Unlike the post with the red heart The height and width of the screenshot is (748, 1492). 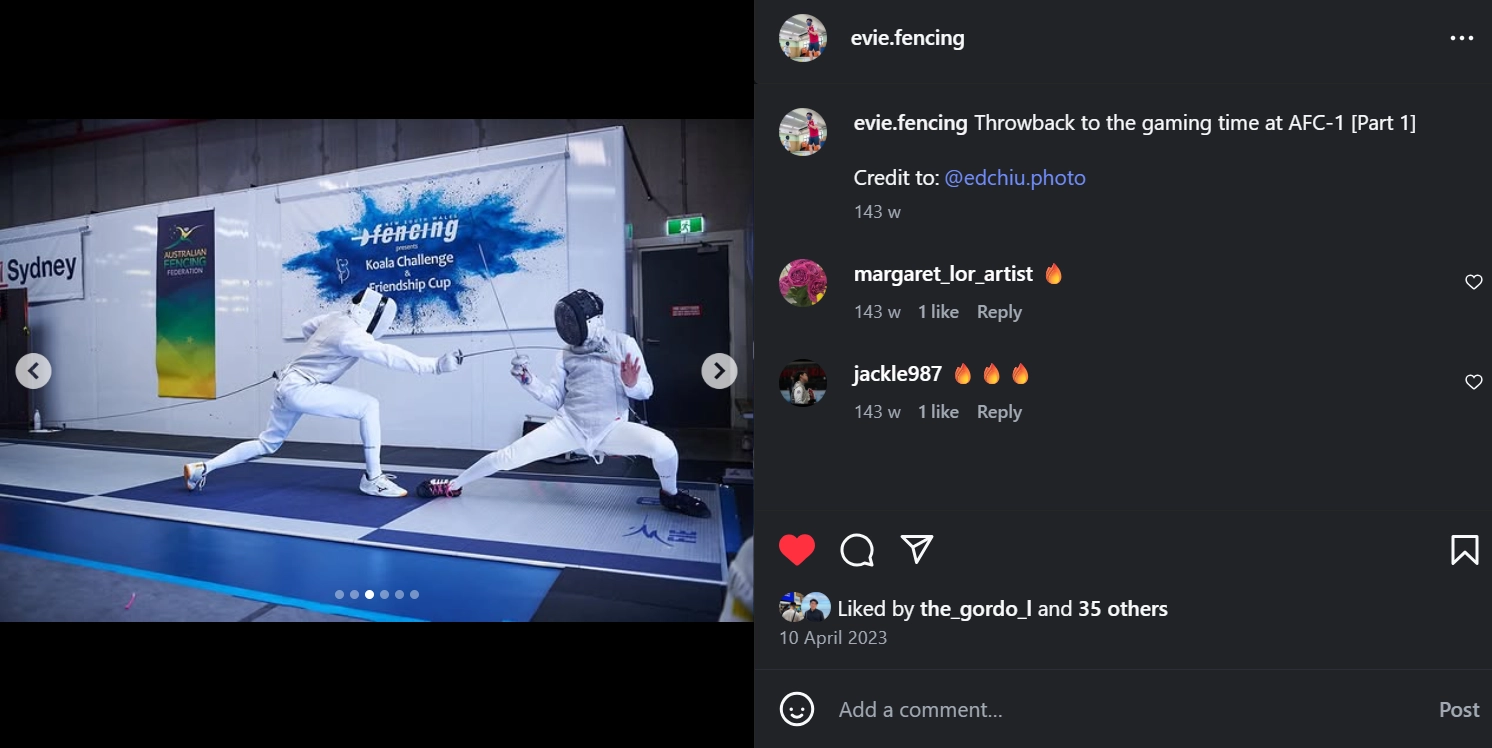click(797, 550)
